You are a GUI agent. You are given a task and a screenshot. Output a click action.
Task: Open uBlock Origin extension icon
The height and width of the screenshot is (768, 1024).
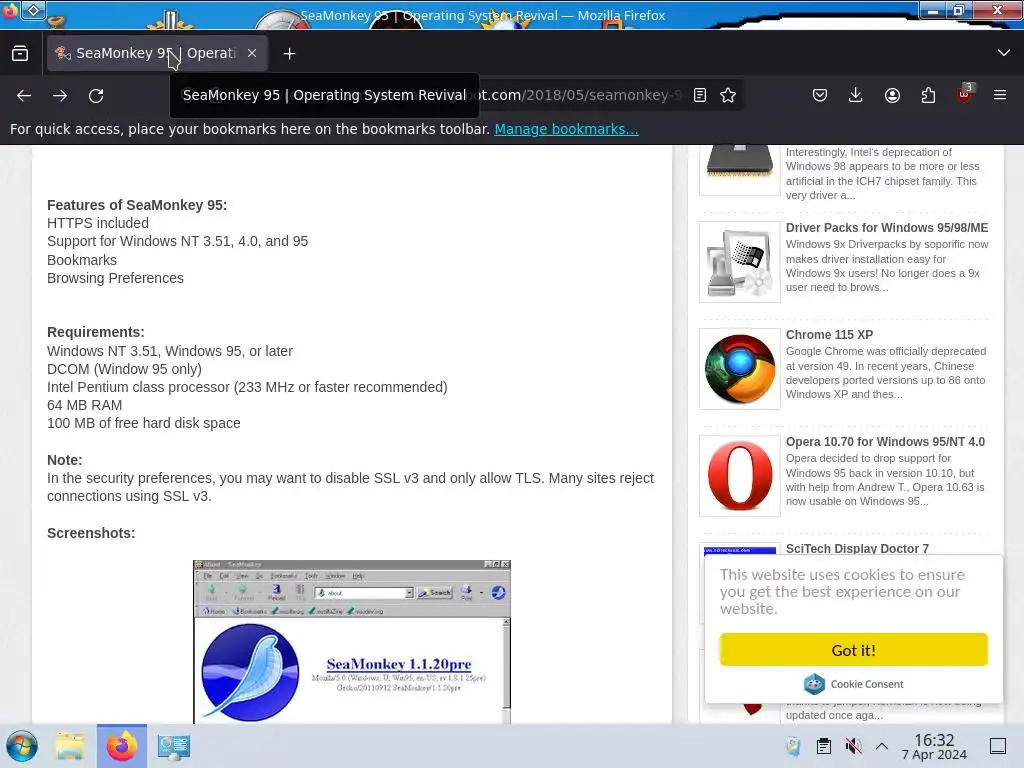click(965, 94)
